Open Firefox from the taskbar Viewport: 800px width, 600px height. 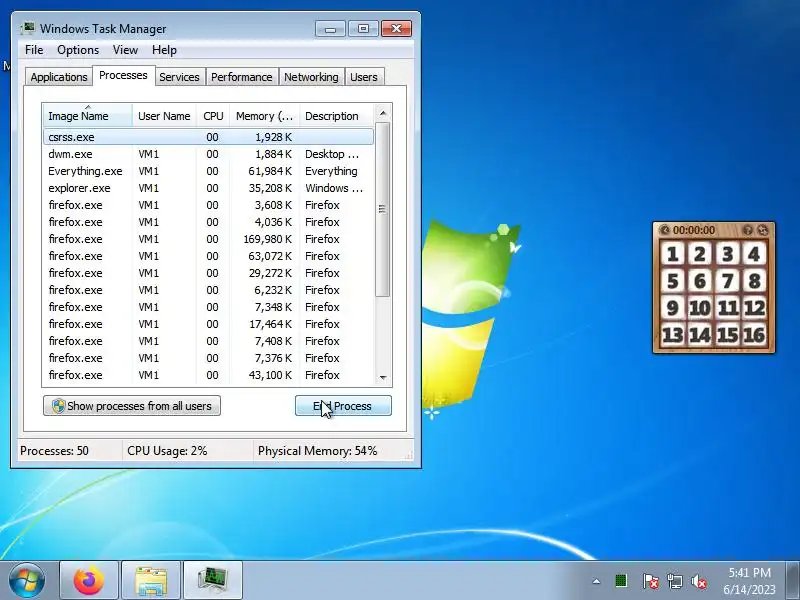pos(89,581)
